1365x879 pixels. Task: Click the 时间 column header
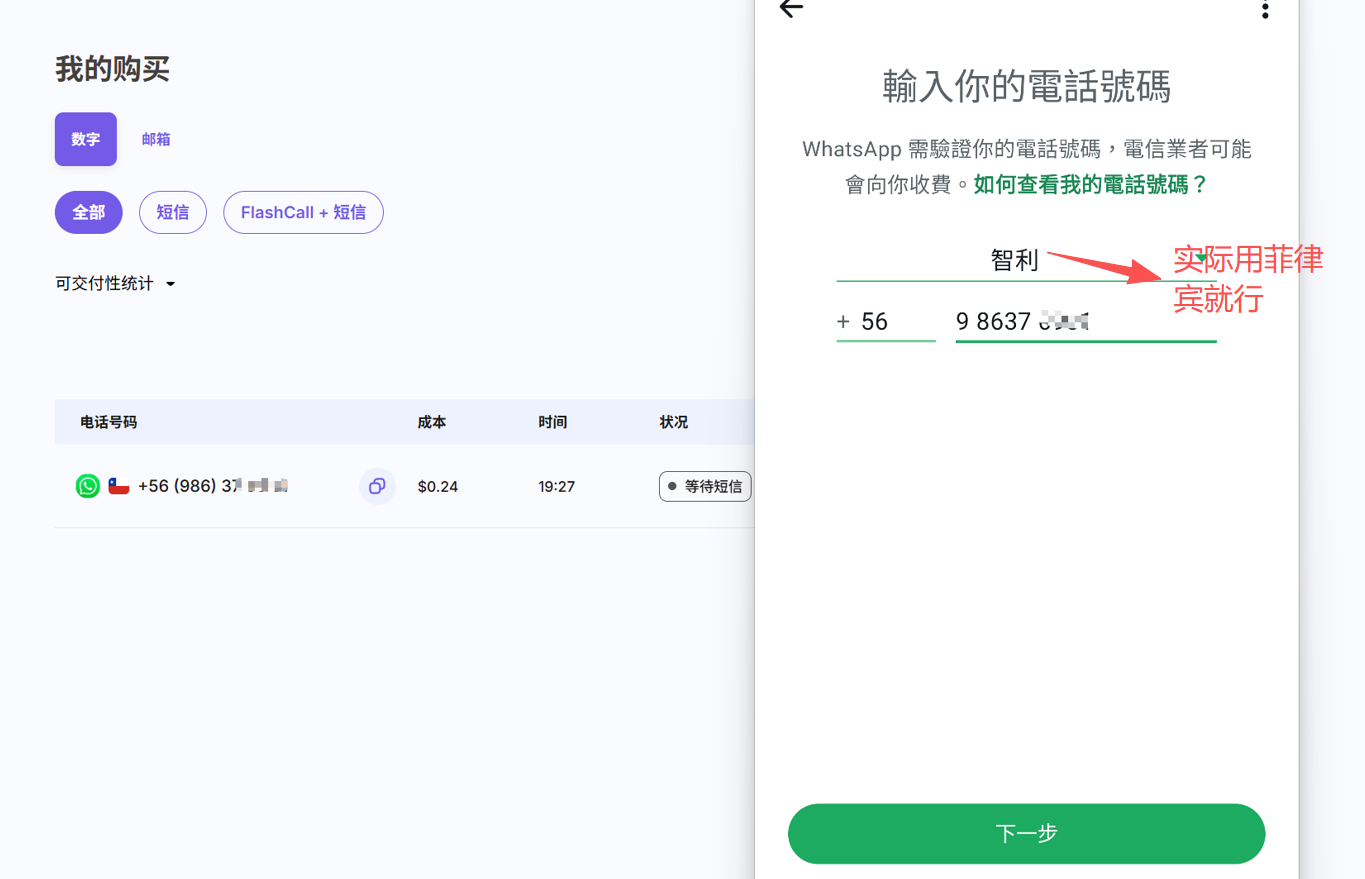(x=552, y=422)
